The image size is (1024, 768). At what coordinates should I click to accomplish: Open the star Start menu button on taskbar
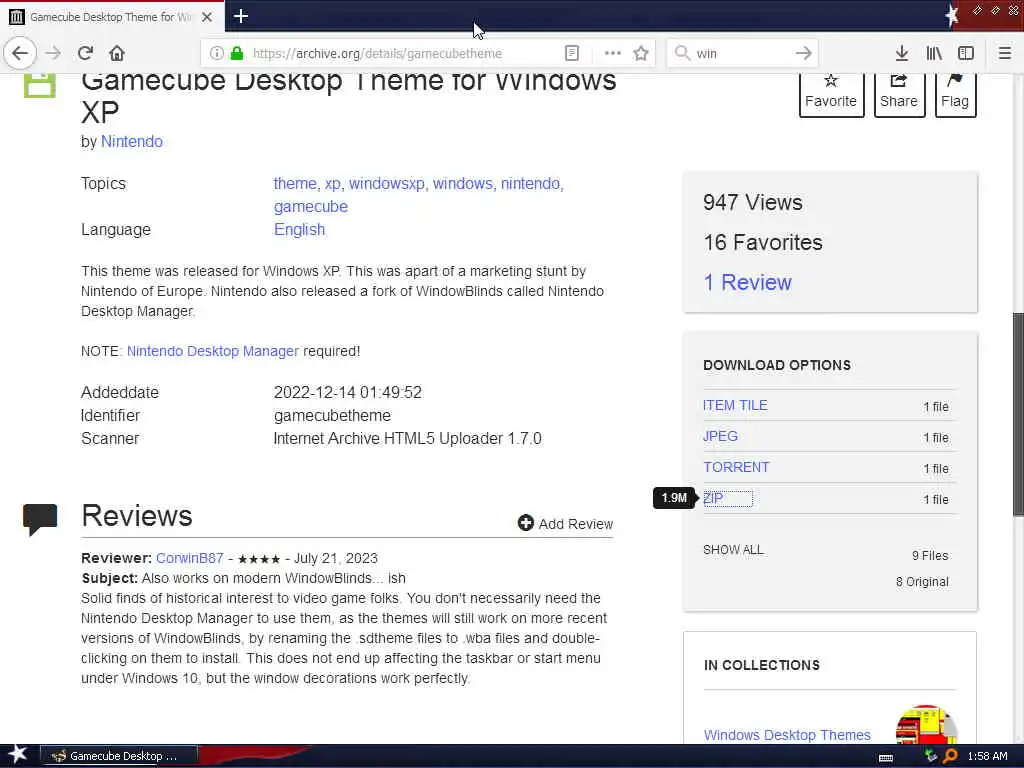pos(18,755)
